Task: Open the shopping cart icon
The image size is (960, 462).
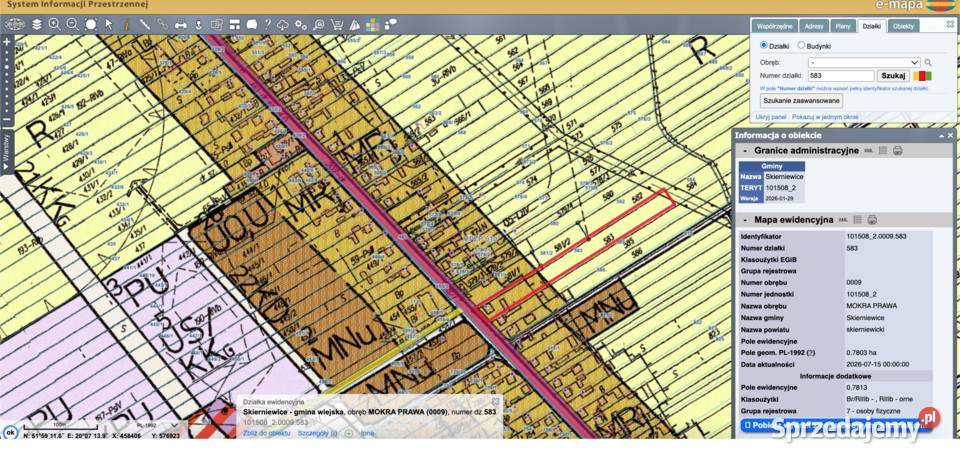Action: [337, 24]
